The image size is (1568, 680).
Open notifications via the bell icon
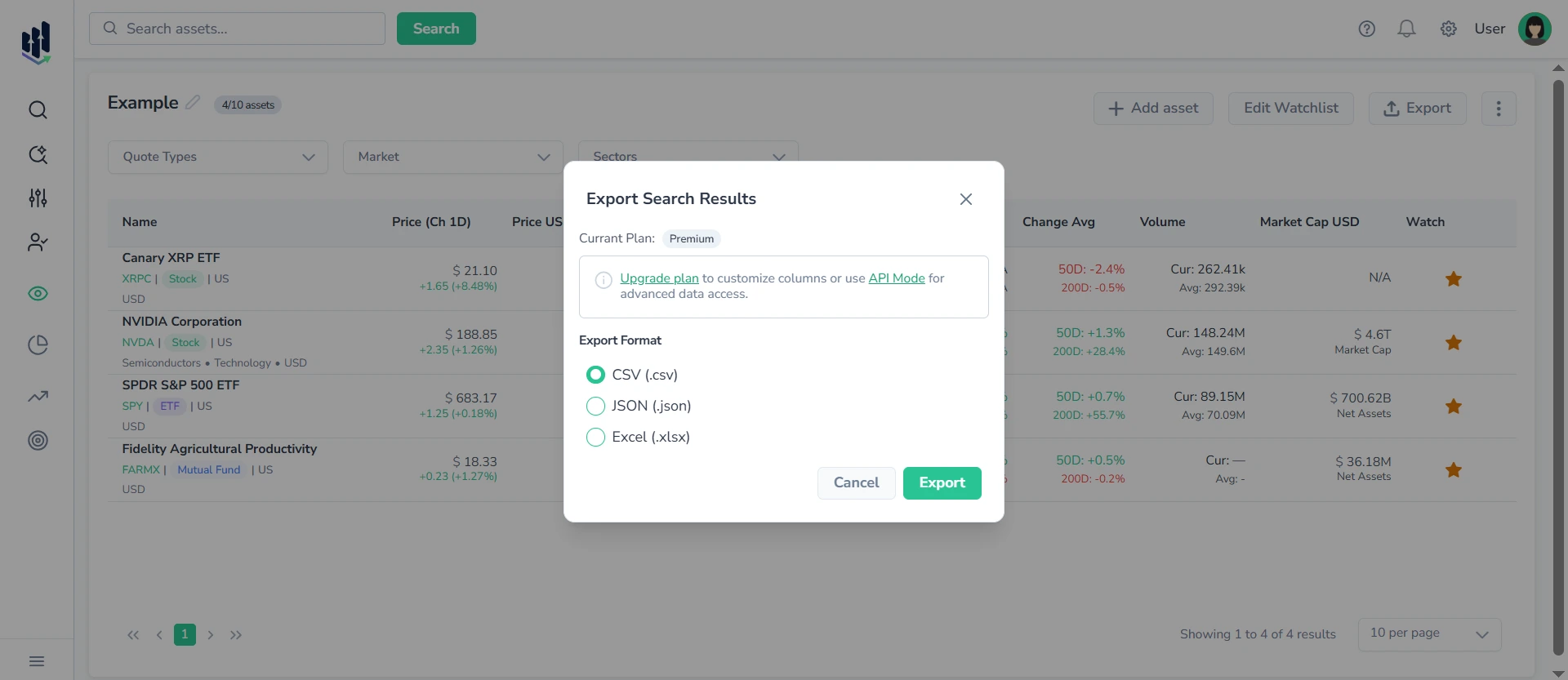pyautogui.click(x=1406, y=29)
